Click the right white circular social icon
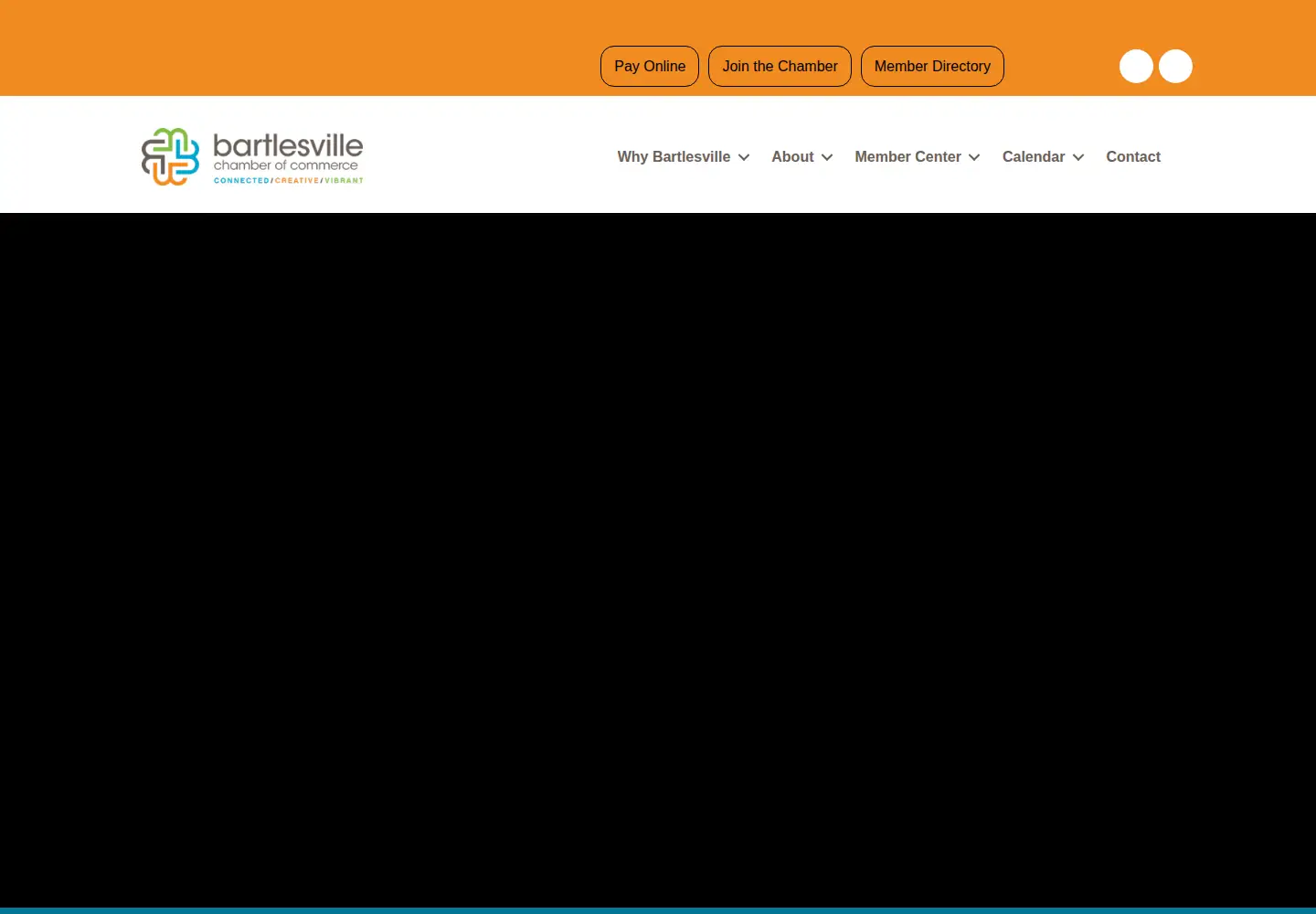Viewport: 1316px width, 914px height. tap(1175, 66)
